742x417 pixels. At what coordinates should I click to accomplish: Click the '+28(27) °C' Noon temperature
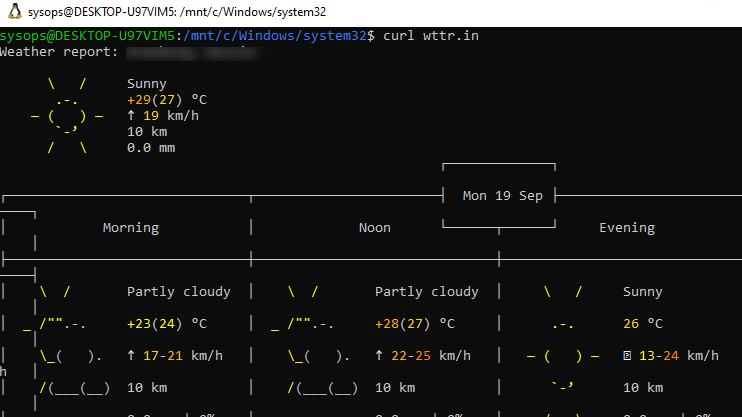pyautogui.click(x=415, y=324)
